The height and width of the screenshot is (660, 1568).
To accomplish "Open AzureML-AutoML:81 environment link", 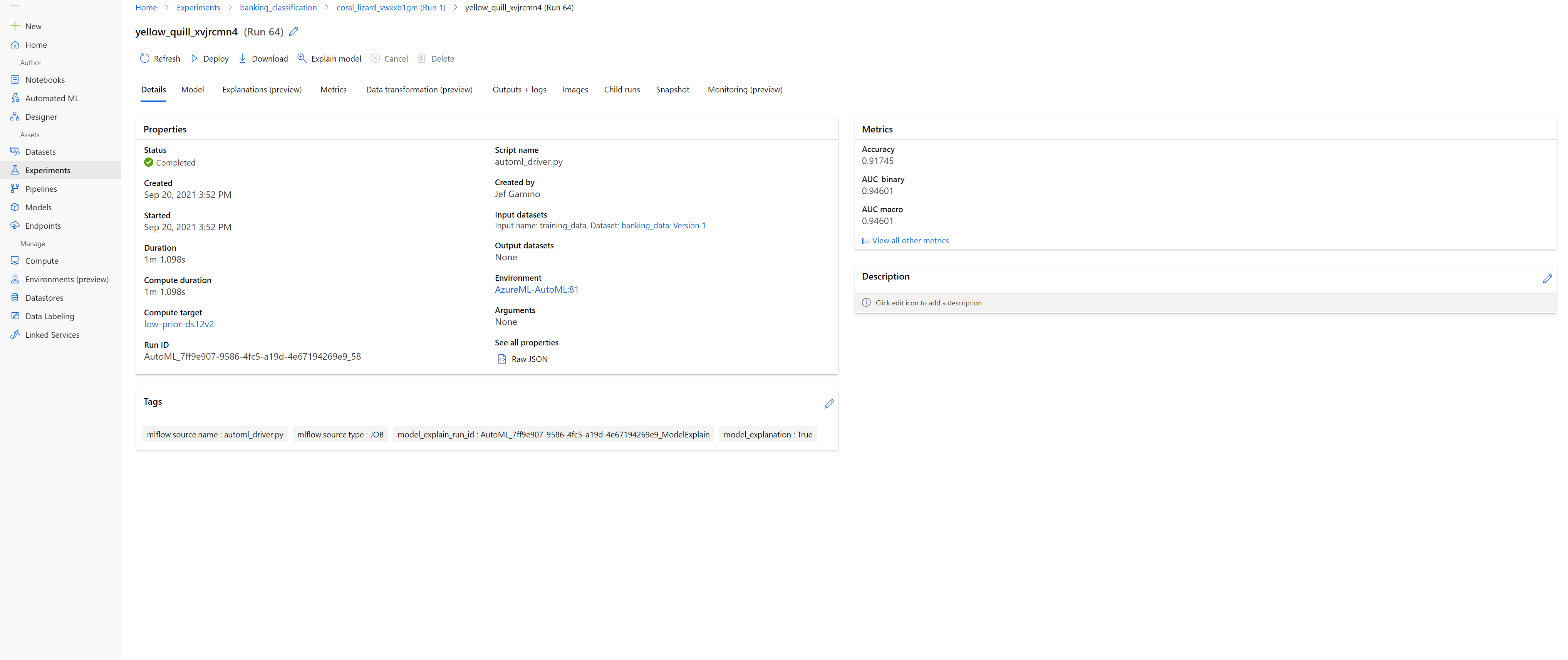I will coord(536,290).
